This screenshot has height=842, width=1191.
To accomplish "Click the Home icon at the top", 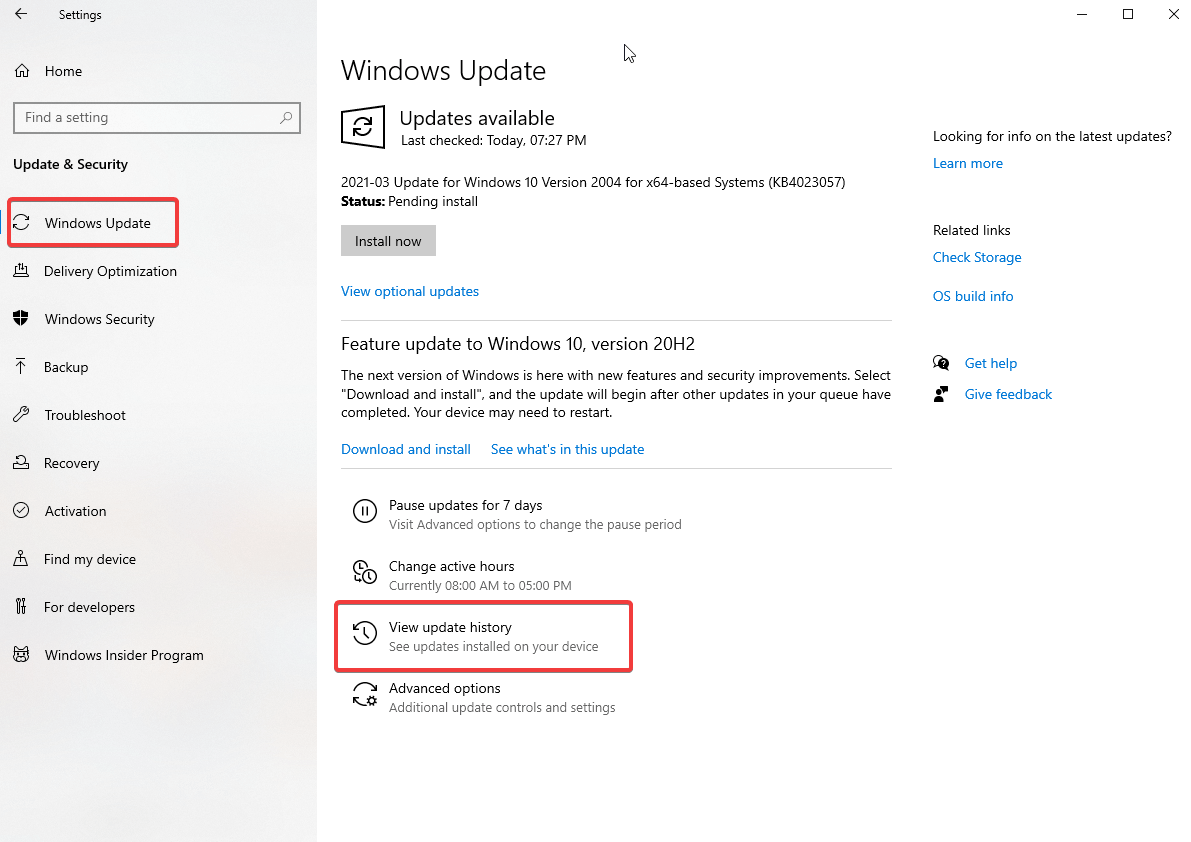I will 22,70.
